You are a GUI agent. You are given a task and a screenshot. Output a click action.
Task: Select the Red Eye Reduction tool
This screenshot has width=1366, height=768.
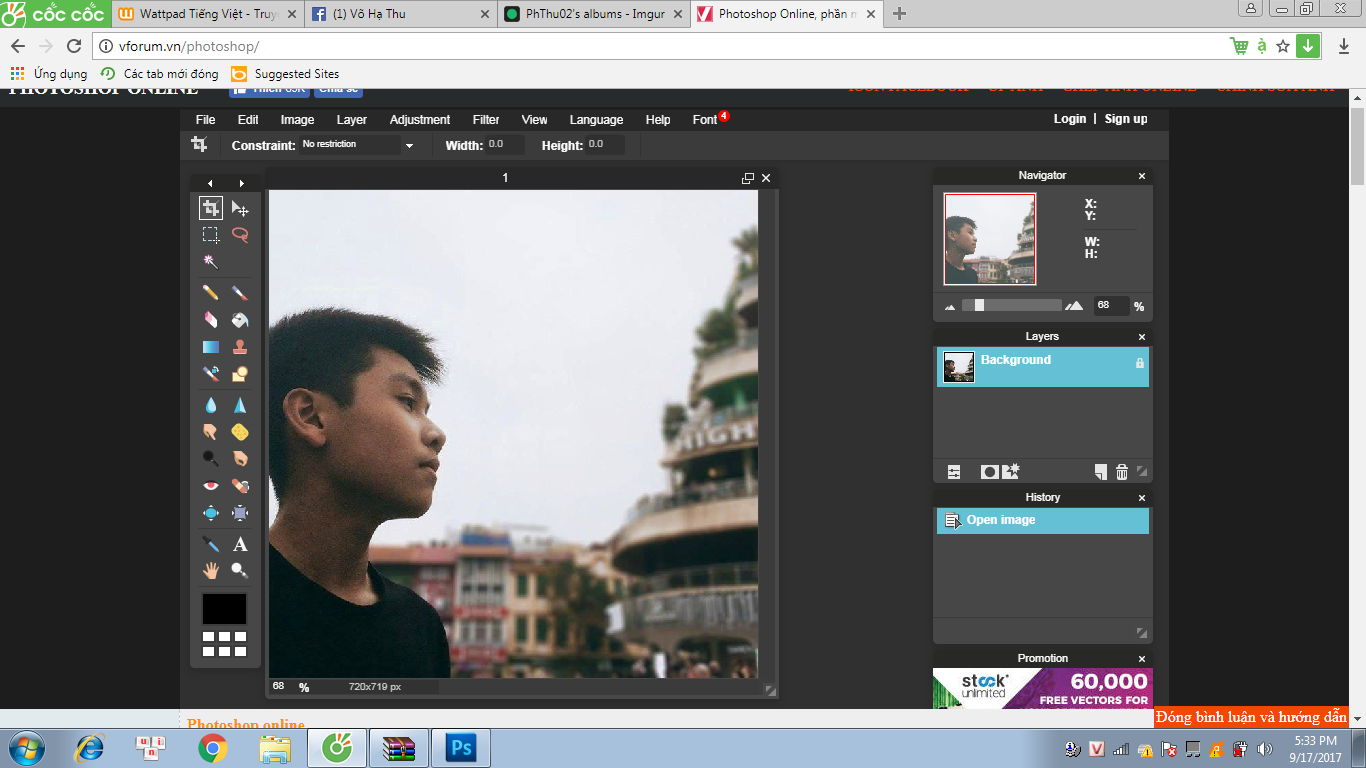point(211,486)
